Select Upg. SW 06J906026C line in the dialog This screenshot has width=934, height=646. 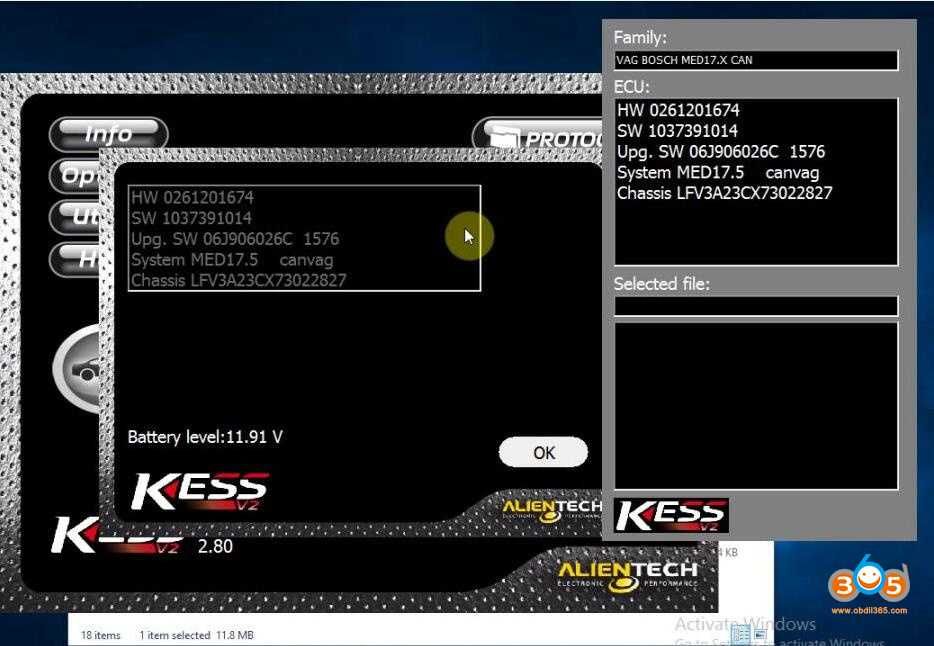tap(235, 239)
